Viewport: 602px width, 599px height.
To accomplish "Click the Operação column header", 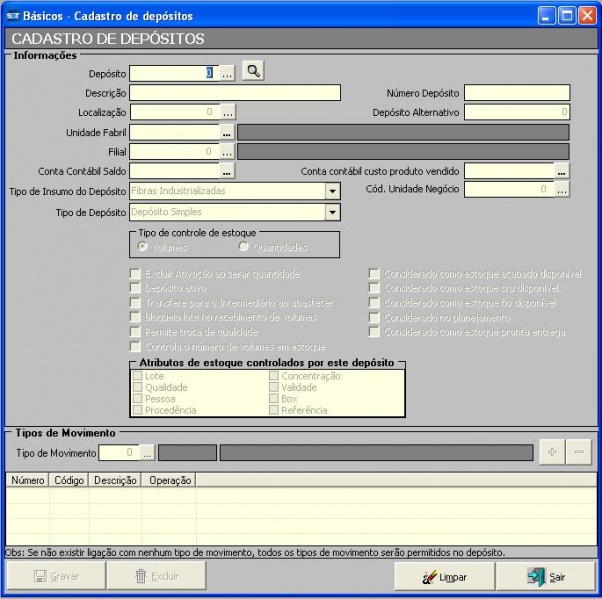I will click(x=170, y=480).
